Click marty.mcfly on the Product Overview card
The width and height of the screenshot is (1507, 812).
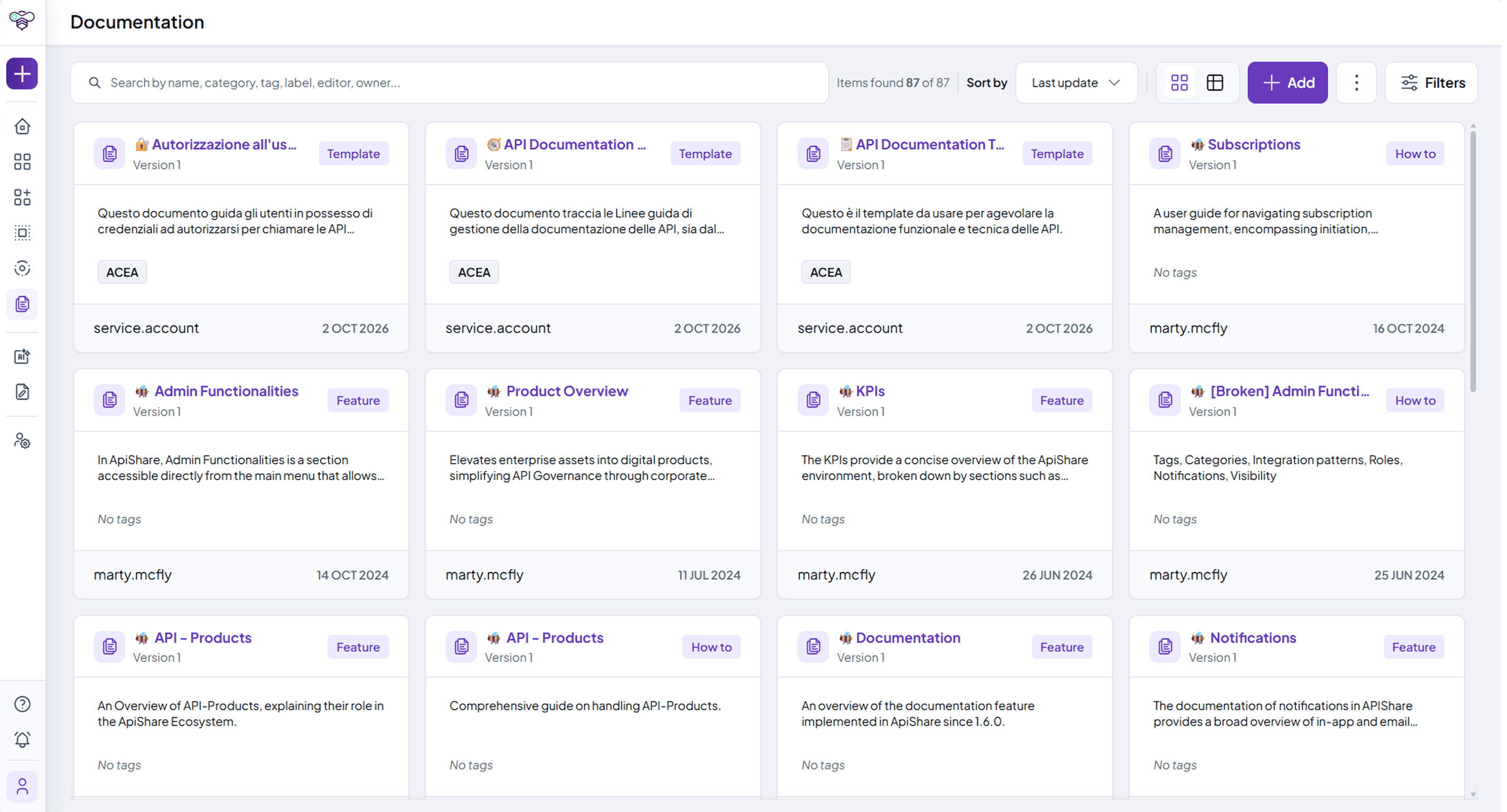pyautogui.click(x=485, y=575)
